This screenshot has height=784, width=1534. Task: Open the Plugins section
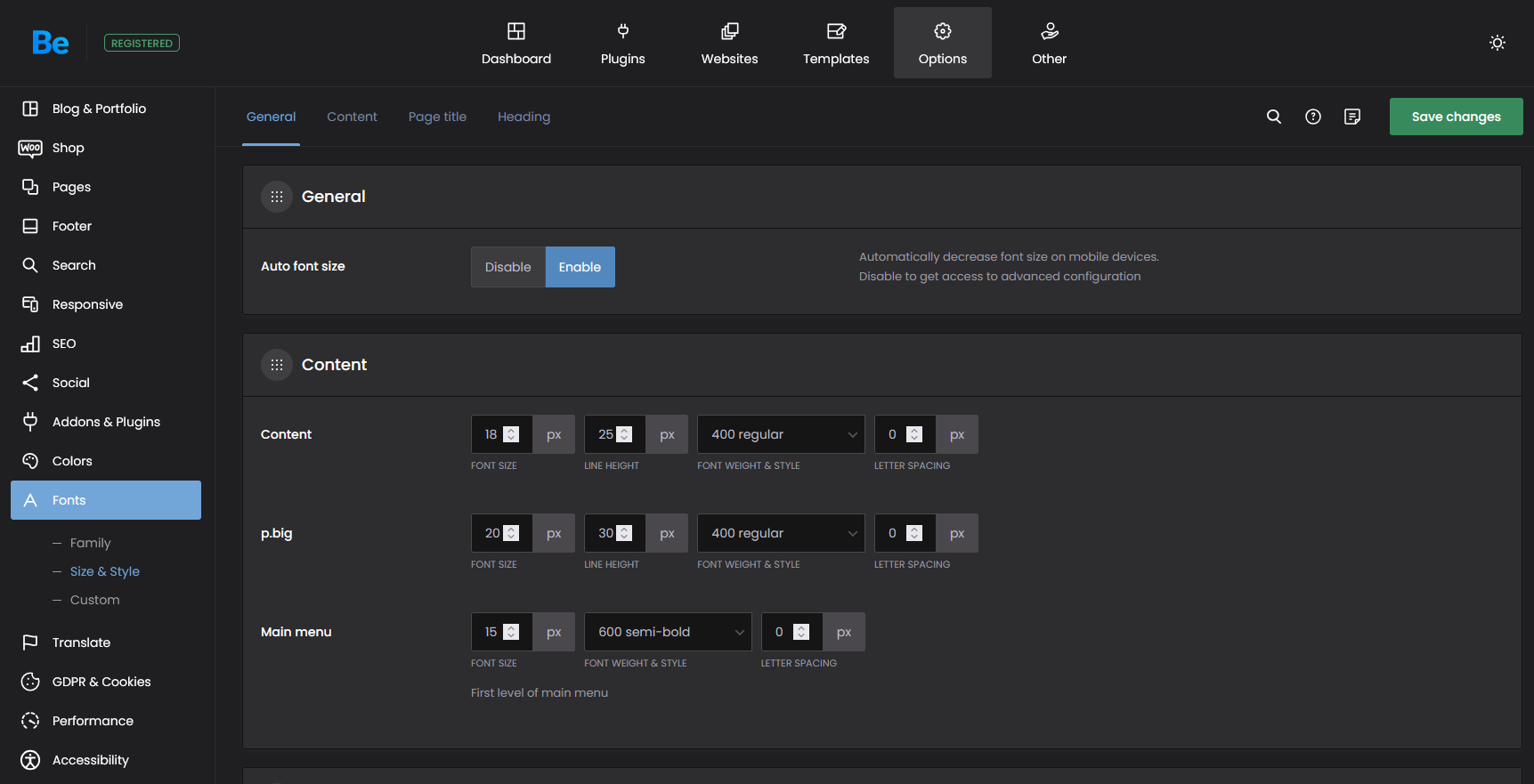pos(623,43)
